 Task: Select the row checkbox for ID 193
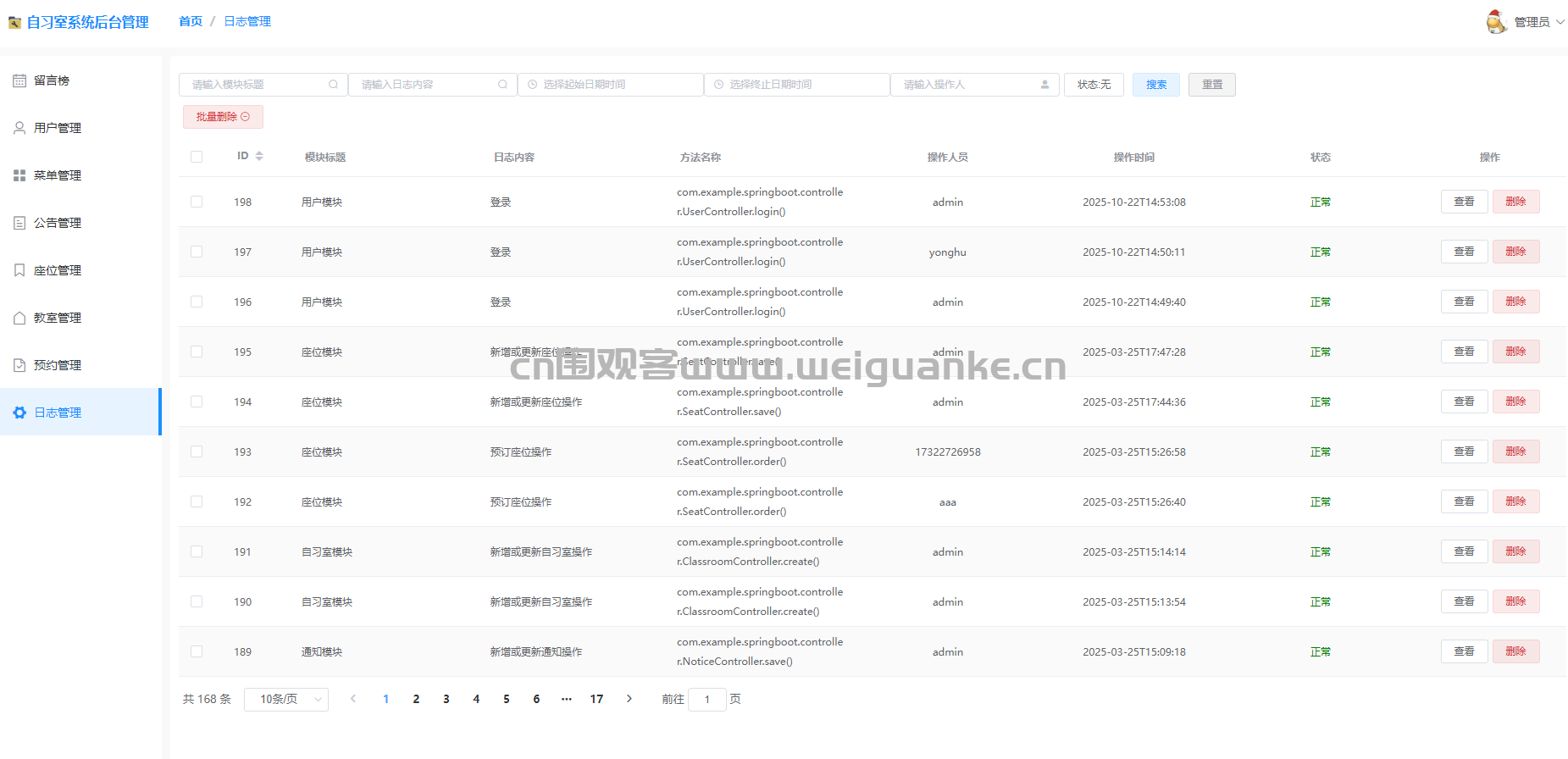click(197, 452)
